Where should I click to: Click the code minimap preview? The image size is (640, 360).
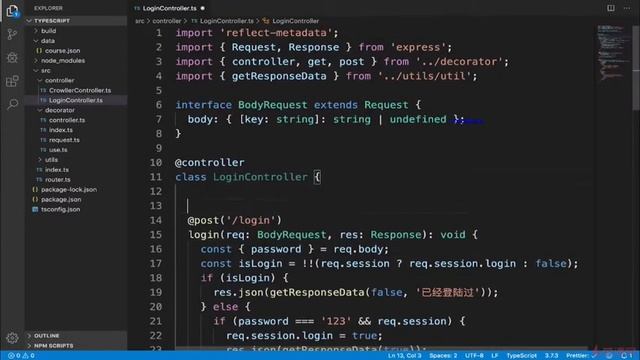click(x=612, y=53)
